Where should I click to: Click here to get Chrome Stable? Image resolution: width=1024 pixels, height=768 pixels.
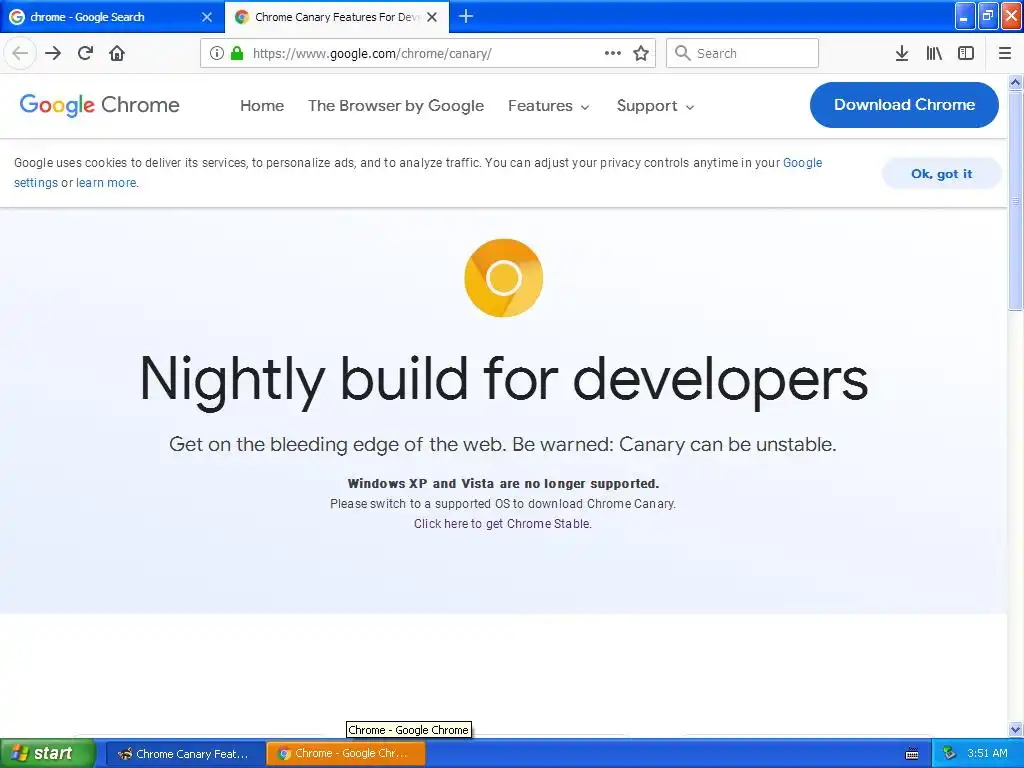[502, 524]
